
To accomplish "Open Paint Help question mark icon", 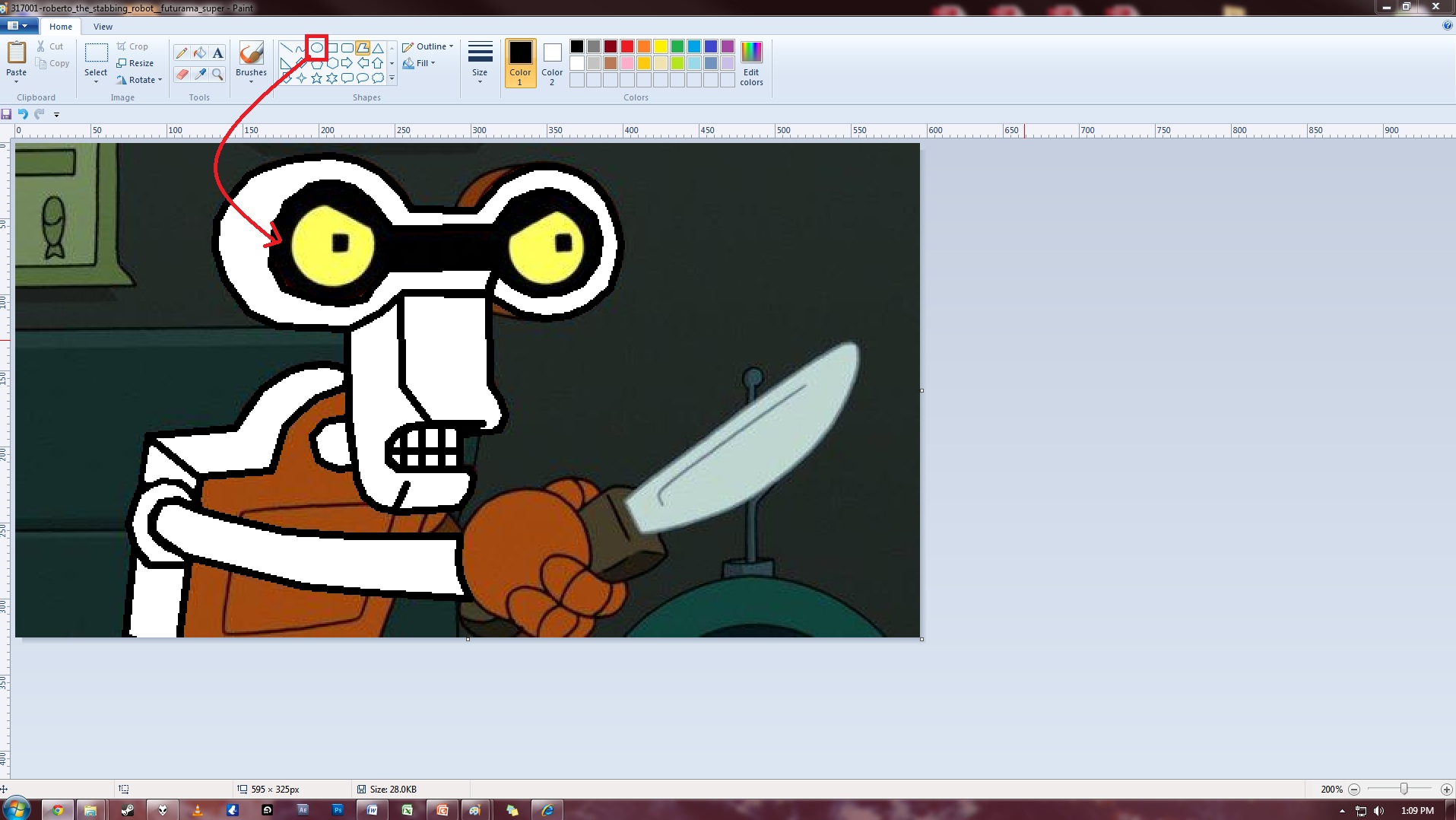I will [1448, 26].
